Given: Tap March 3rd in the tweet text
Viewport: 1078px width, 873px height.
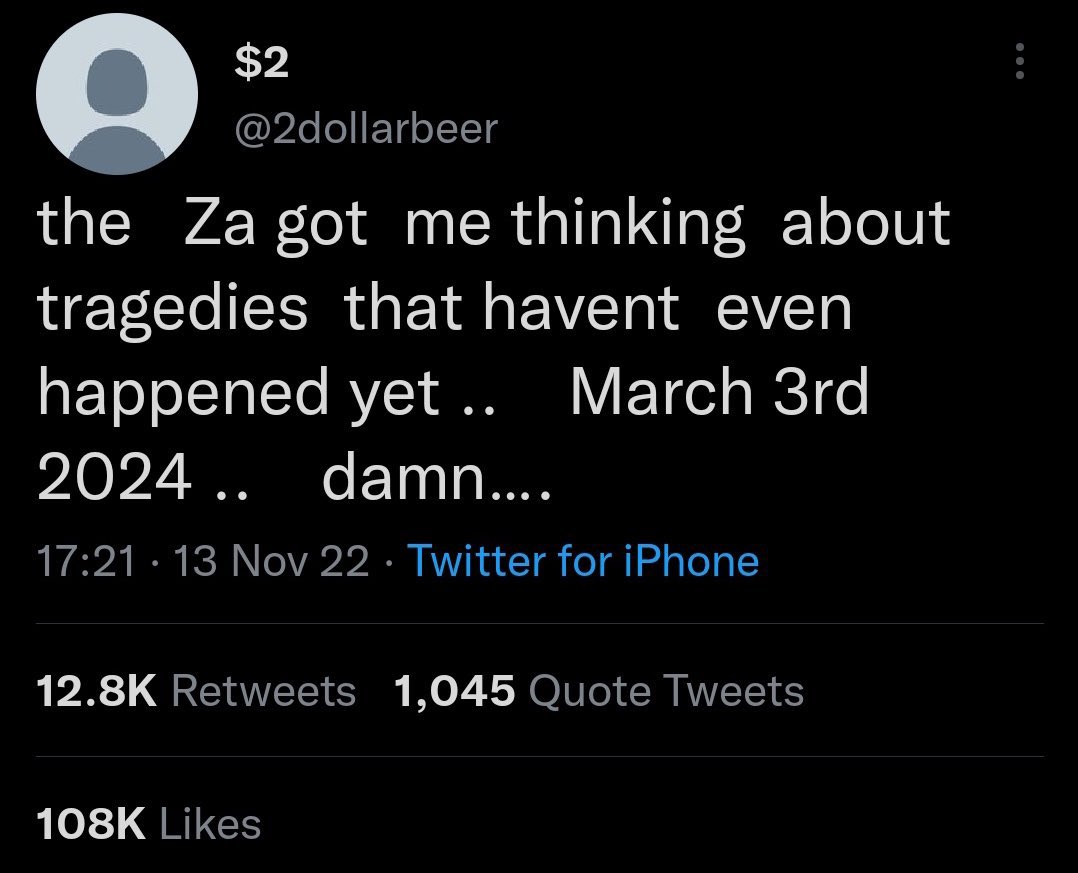Looking at the screenshot, I should (720, 391).
